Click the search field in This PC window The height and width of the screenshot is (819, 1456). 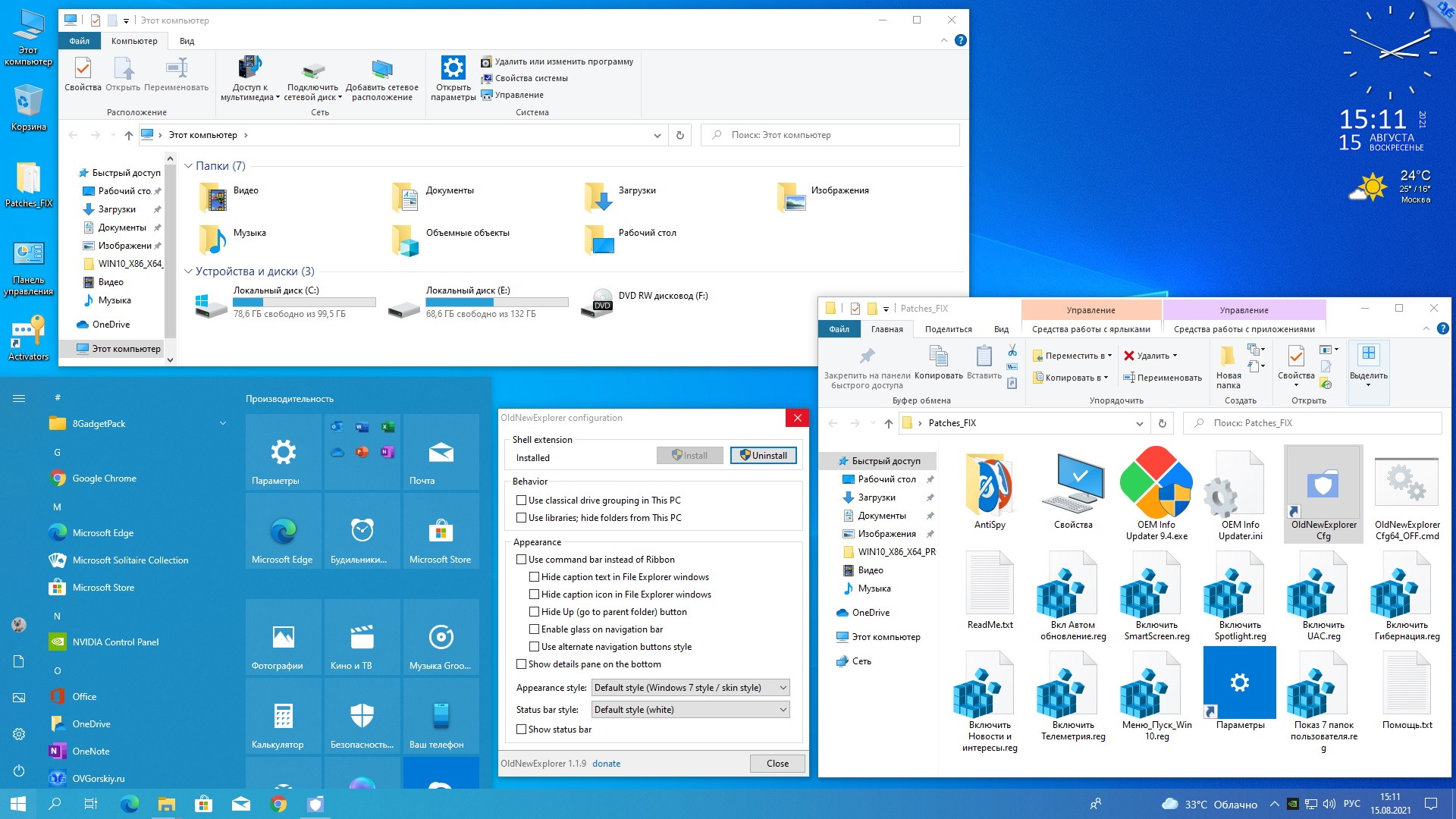pos(830,135)
